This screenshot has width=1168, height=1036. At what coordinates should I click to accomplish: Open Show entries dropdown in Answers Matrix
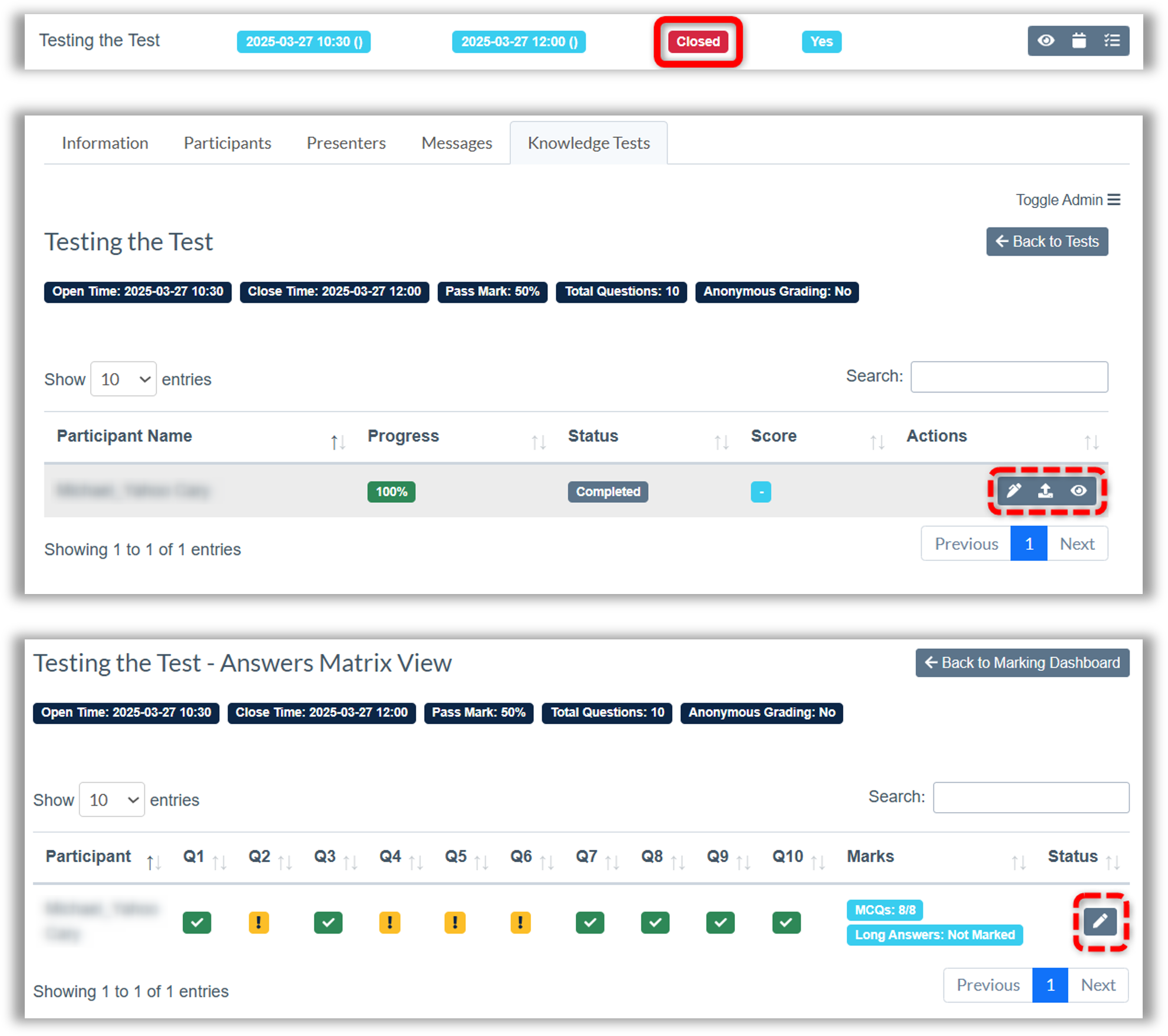pos(112,800)
